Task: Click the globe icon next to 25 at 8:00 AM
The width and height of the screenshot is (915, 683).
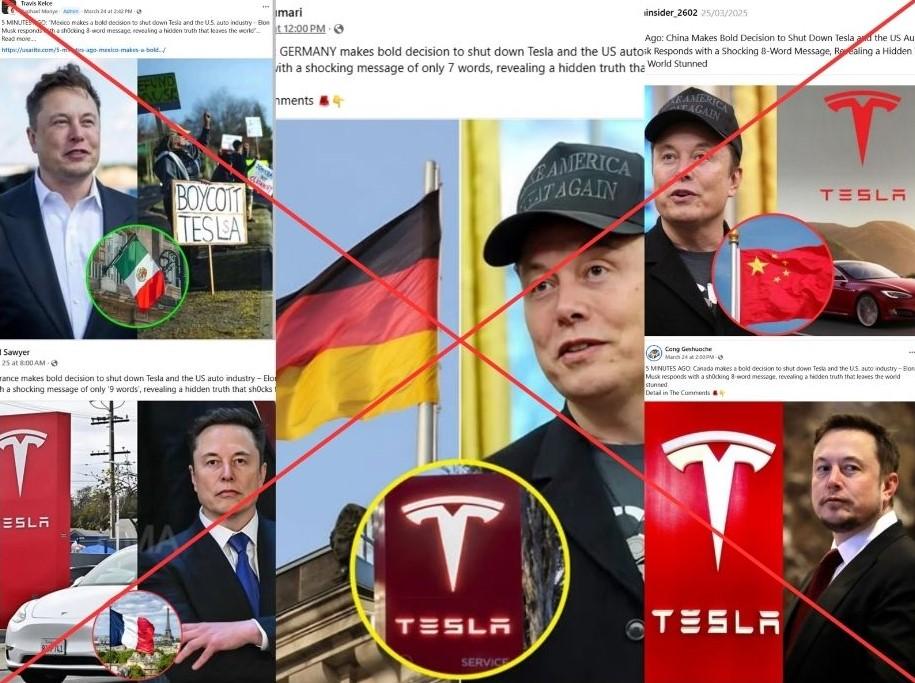Action: click(x=54, y=363)
